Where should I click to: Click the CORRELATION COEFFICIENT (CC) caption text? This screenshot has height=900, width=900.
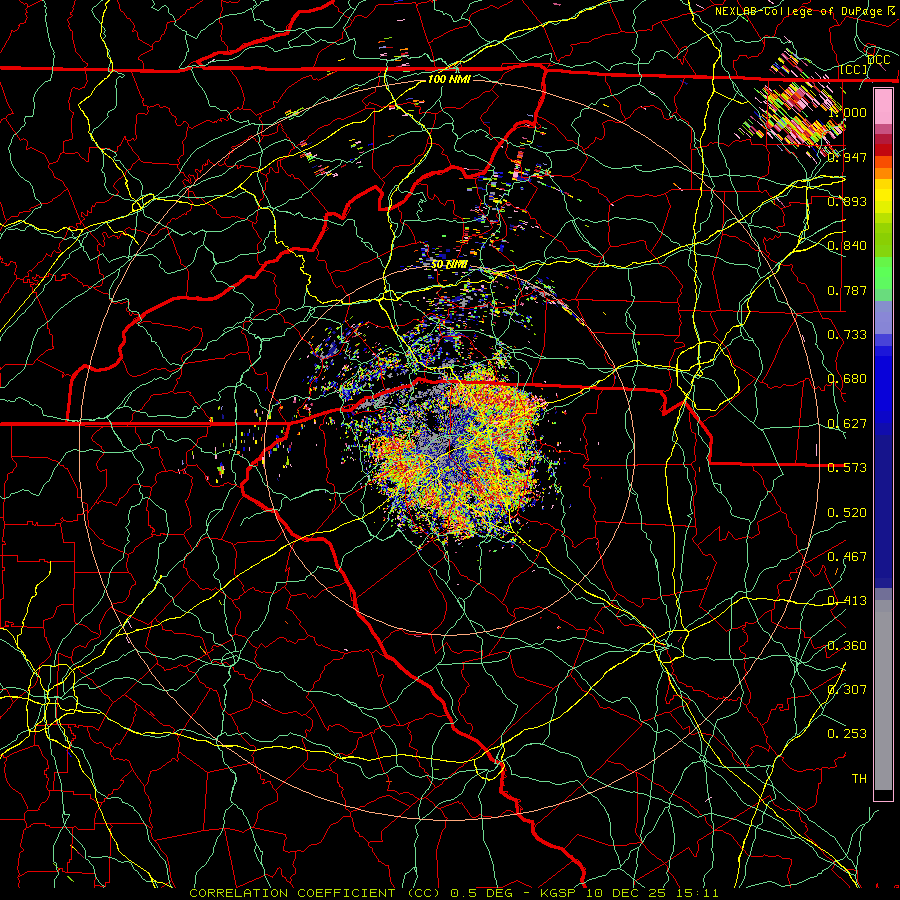click(315, 893)
